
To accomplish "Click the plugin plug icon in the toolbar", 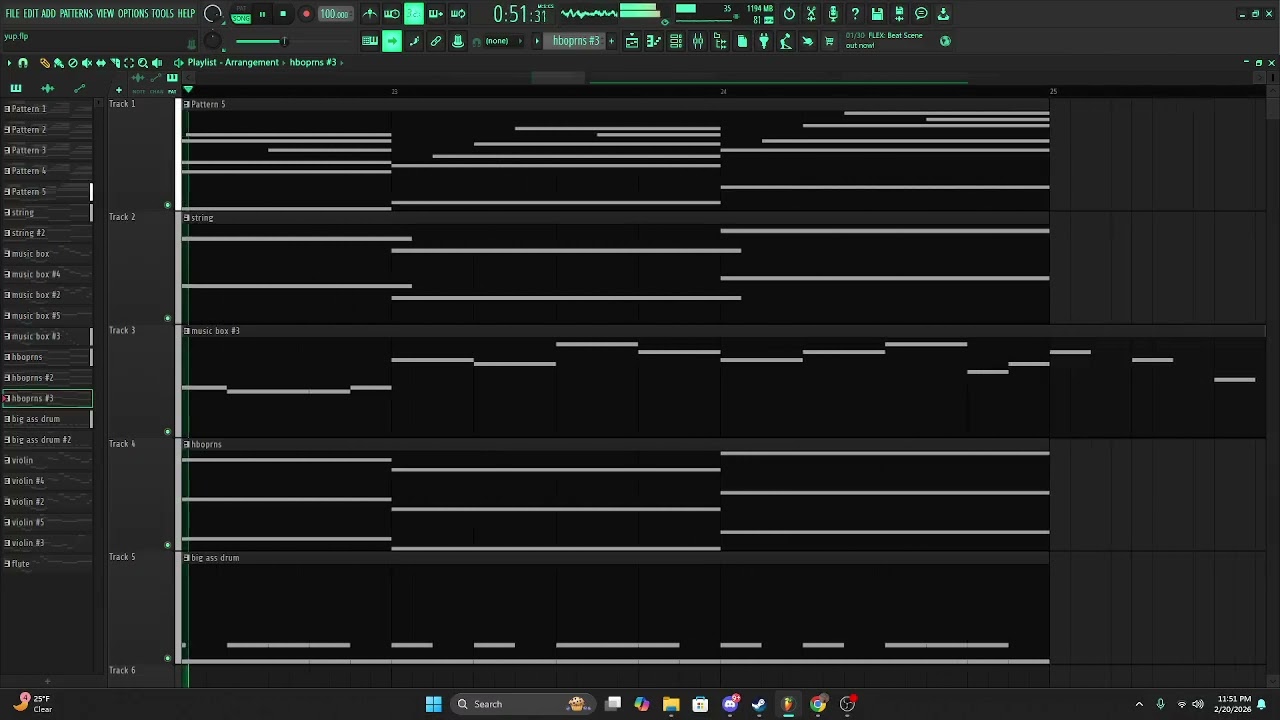I will click(764, 41).
